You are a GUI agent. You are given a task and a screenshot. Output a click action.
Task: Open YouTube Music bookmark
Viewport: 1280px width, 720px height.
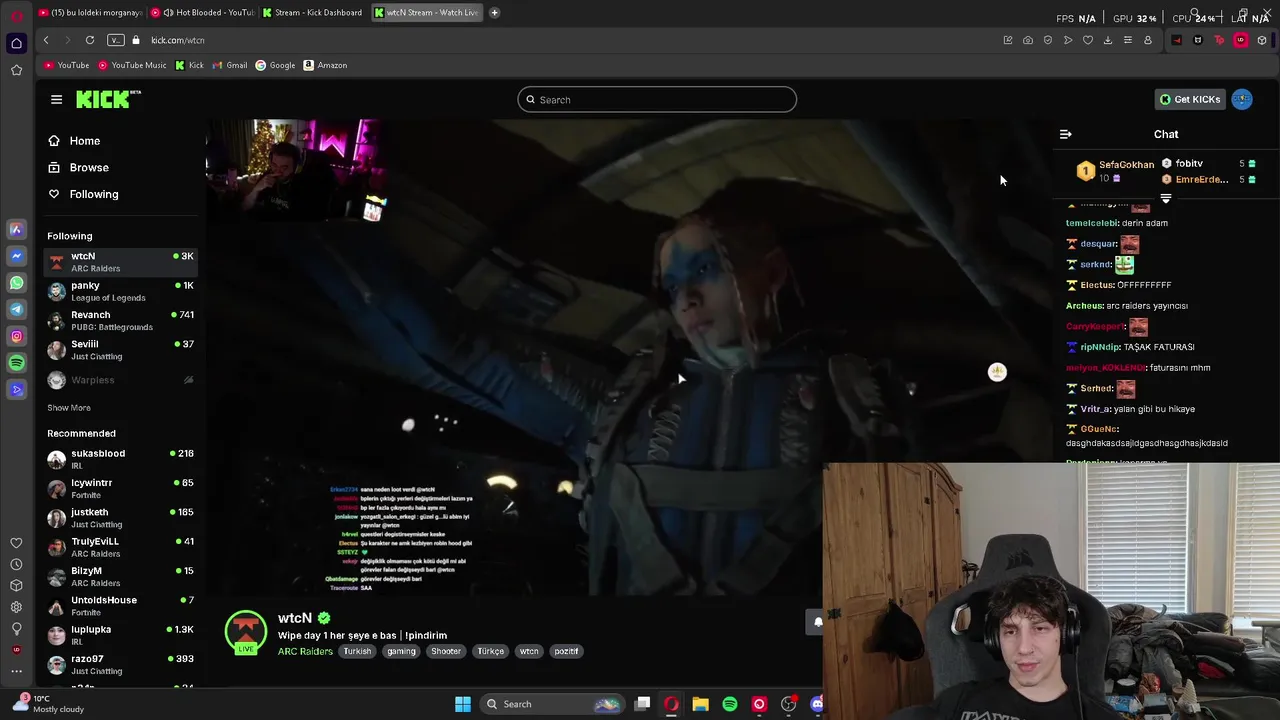point(132,65)
